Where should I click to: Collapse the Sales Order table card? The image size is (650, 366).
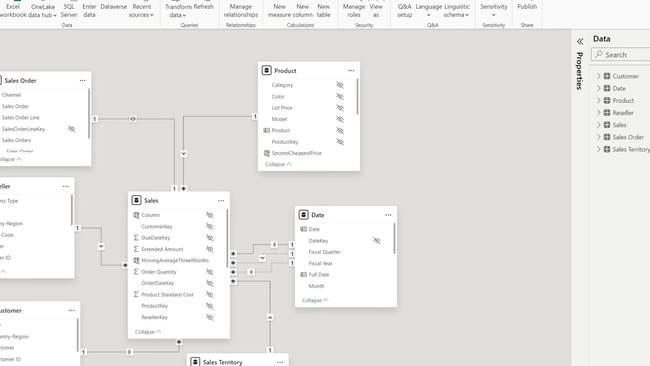coord(10,159)
